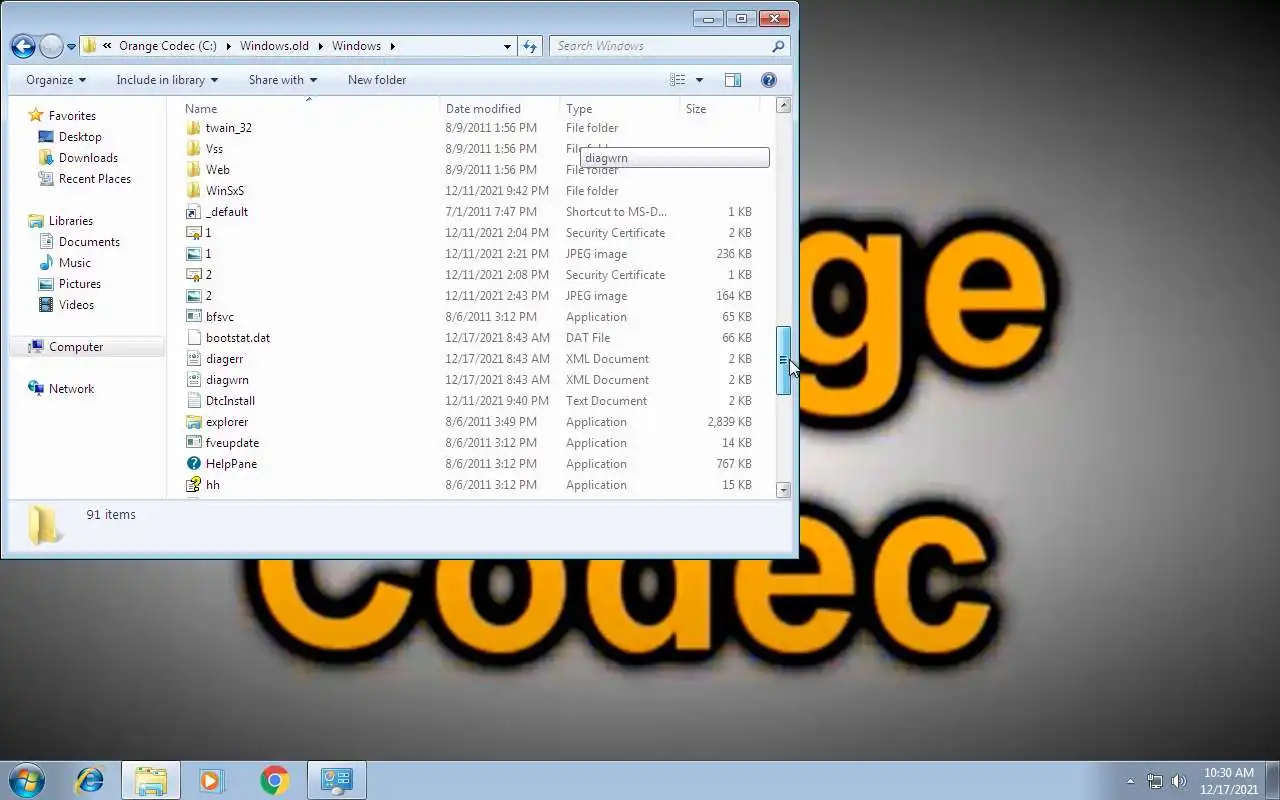This screenshot has width=1280, height=800.
Task: Select the Vss folder icon
Action: tap(194, 149)
